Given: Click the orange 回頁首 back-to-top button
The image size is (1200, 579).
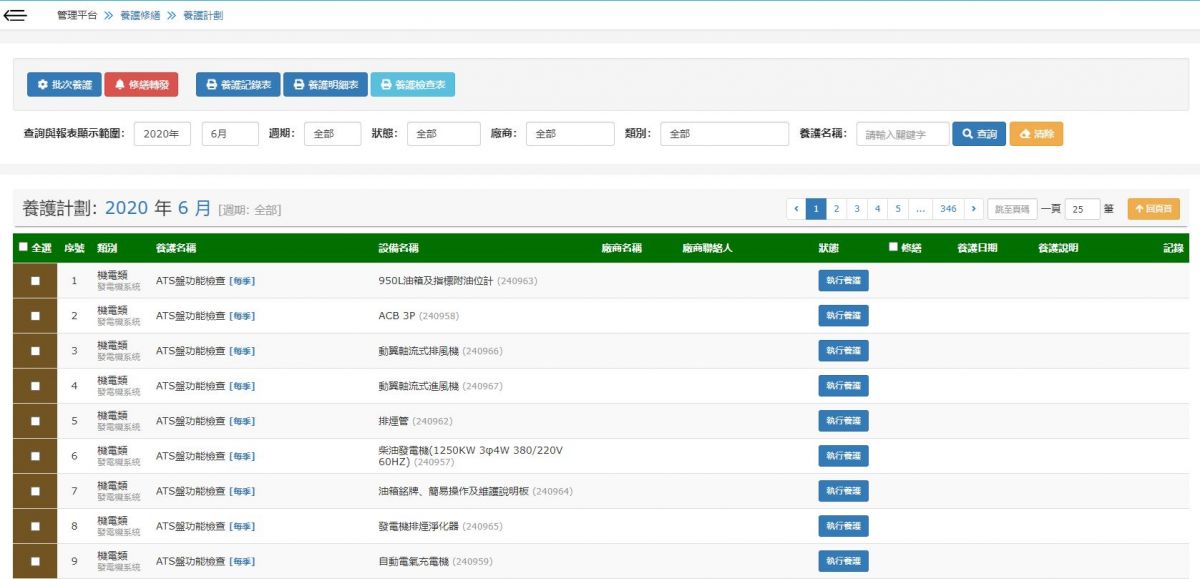Looking at the screenshot, I should (1153, 209).
